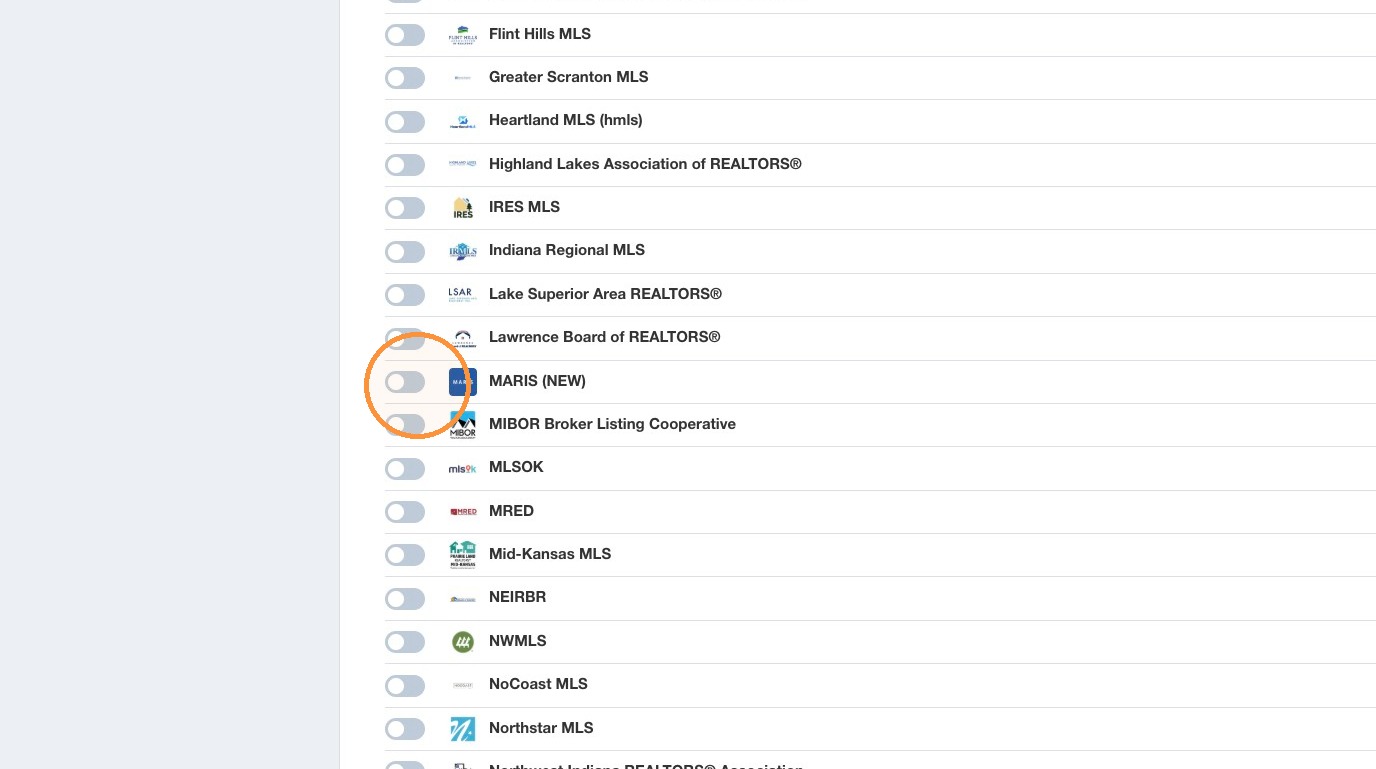Enable the MARIS (NEW) toggle
This screenshot has width=1376, height=769.
pyautogui.click(x=405, y=382)
